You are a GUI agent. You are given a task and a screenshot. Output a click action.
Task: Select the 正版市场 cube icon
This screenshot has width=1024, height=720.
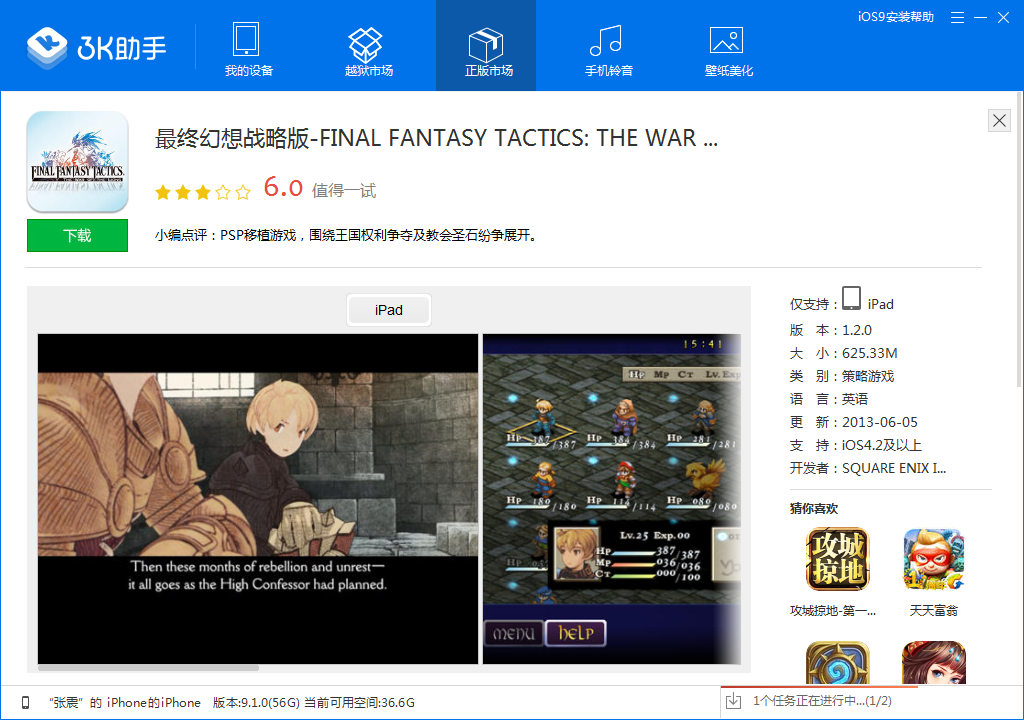coord(486,44)
